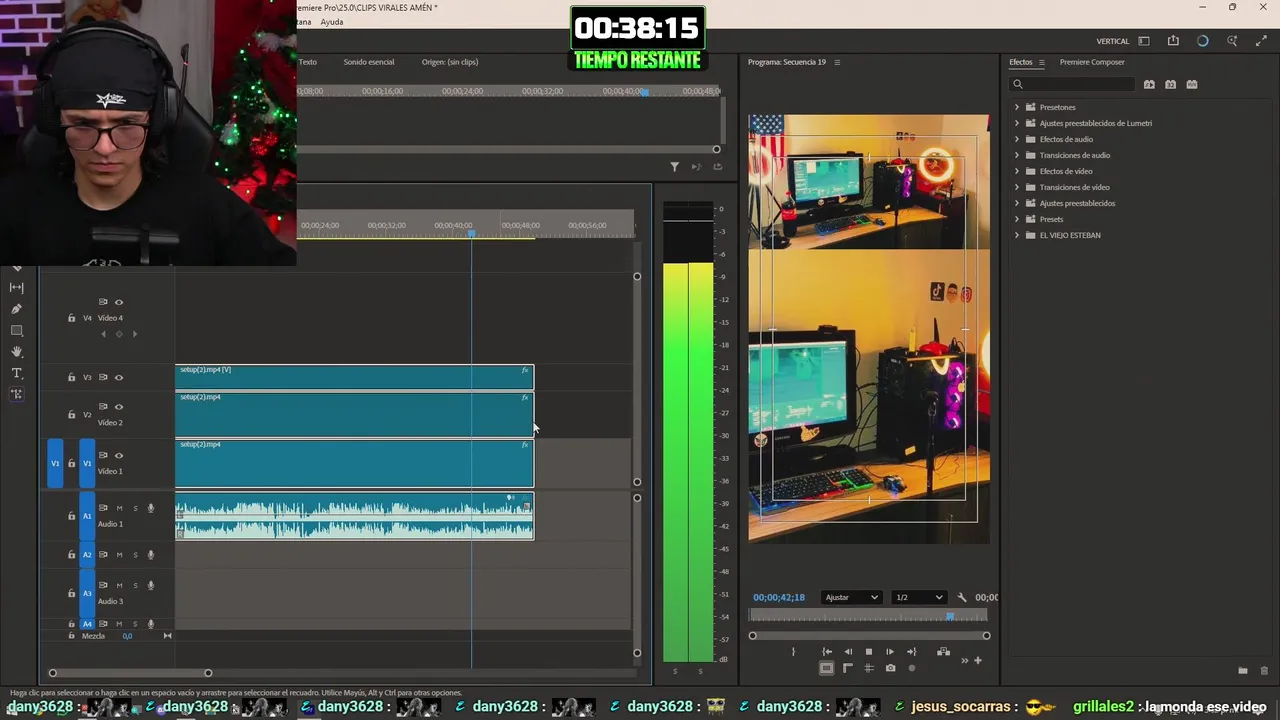Click the timeline ruler at 00;00;48;00

click(520, 225)
